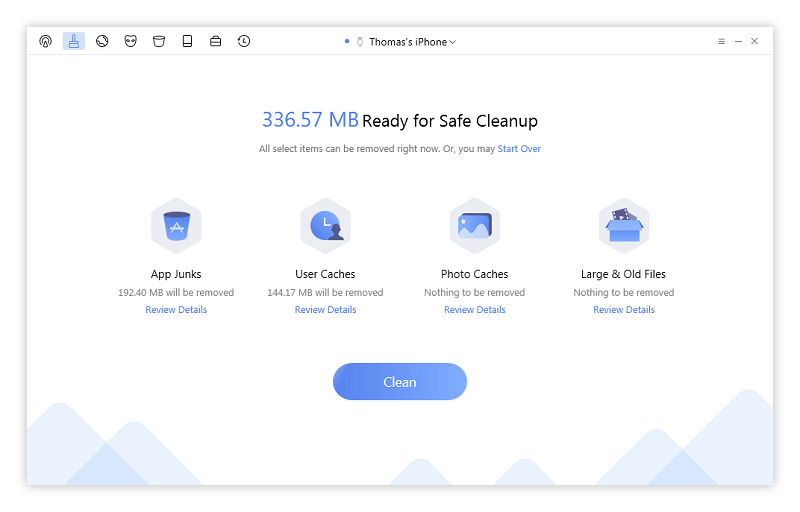Screen dimensions: 800x512
Task: Open the hamburger menu icon
Action: point(721,41)
